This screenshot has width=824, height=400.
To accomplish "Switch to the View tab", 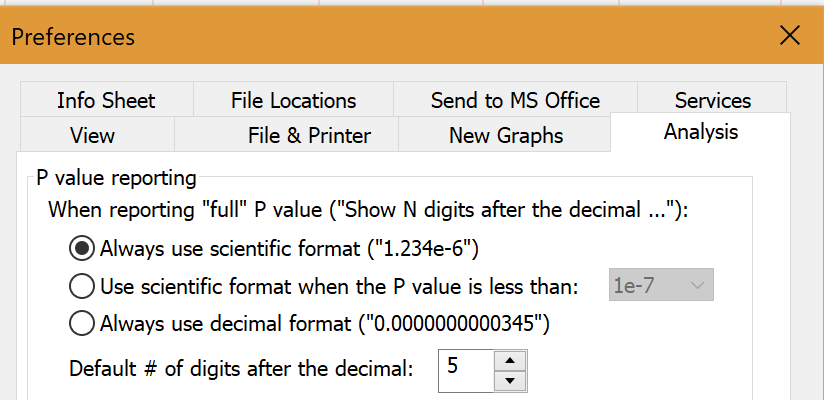I will (x=92, y=135).
